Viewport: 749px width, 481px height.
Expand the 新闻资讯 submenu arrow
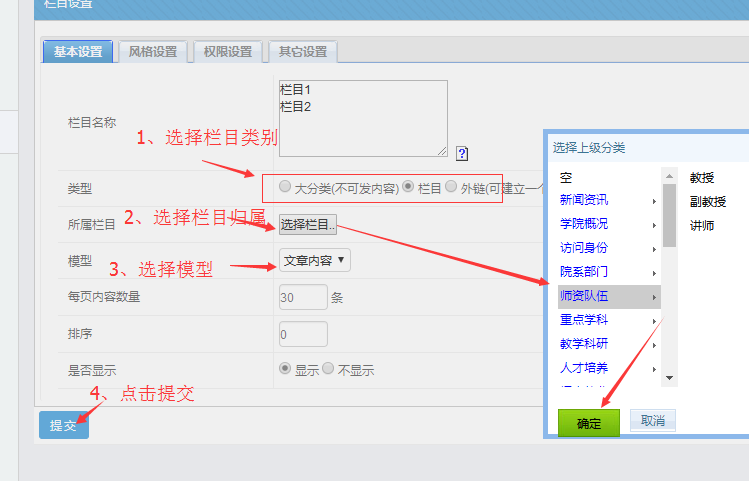point(654,200)
